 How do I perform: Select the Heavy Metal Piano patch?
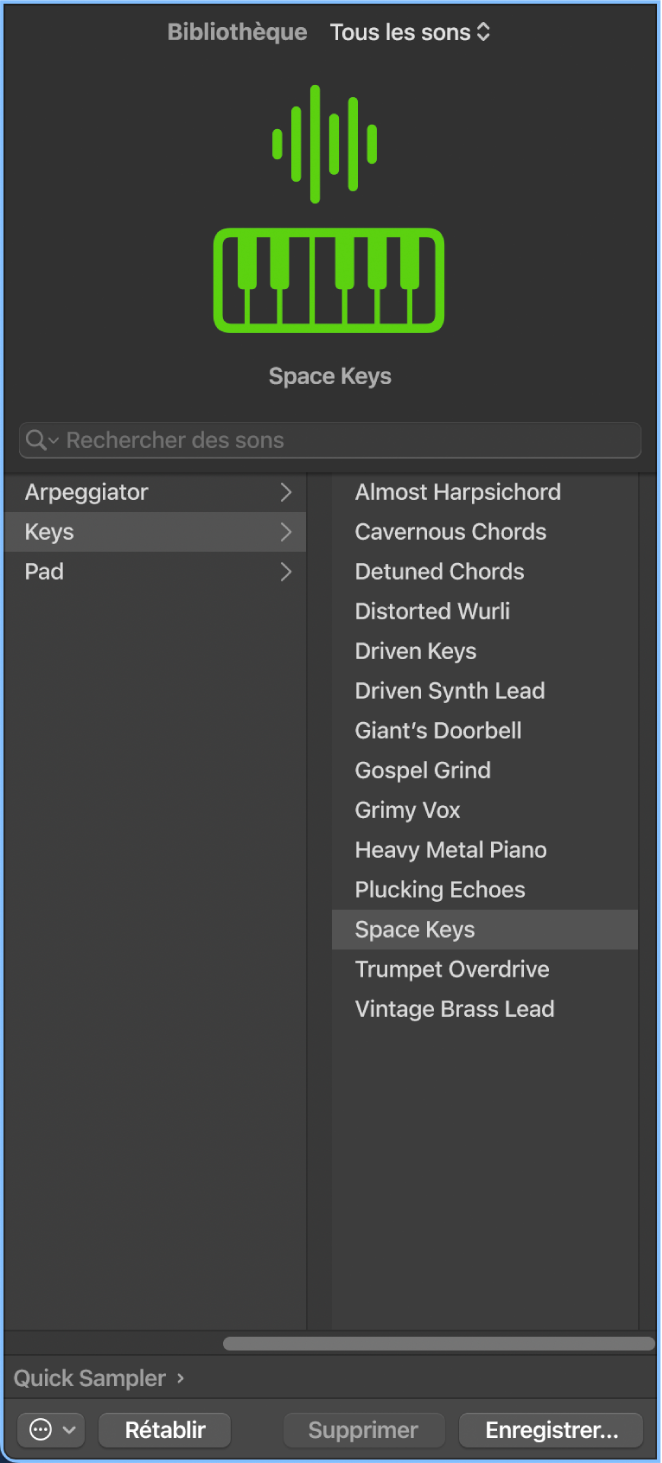point(451,850)
